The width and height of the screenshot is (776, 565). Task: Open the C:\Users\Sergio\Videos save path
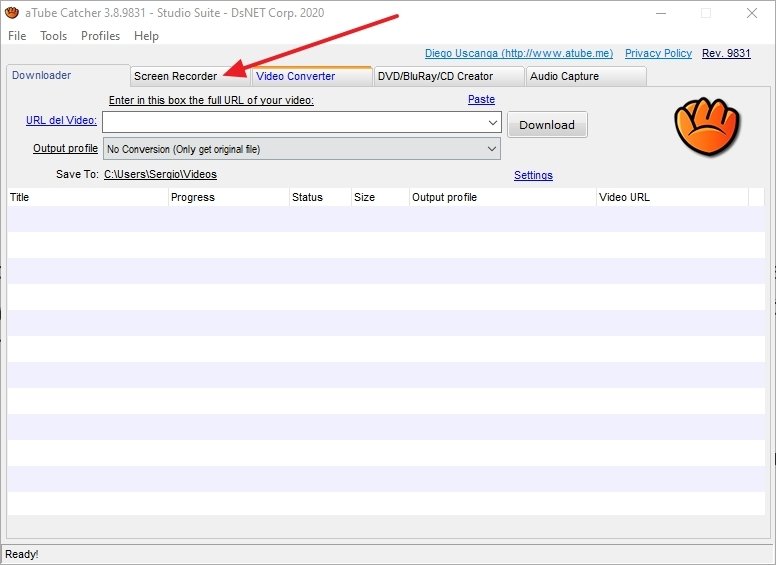tap(160, 174)
